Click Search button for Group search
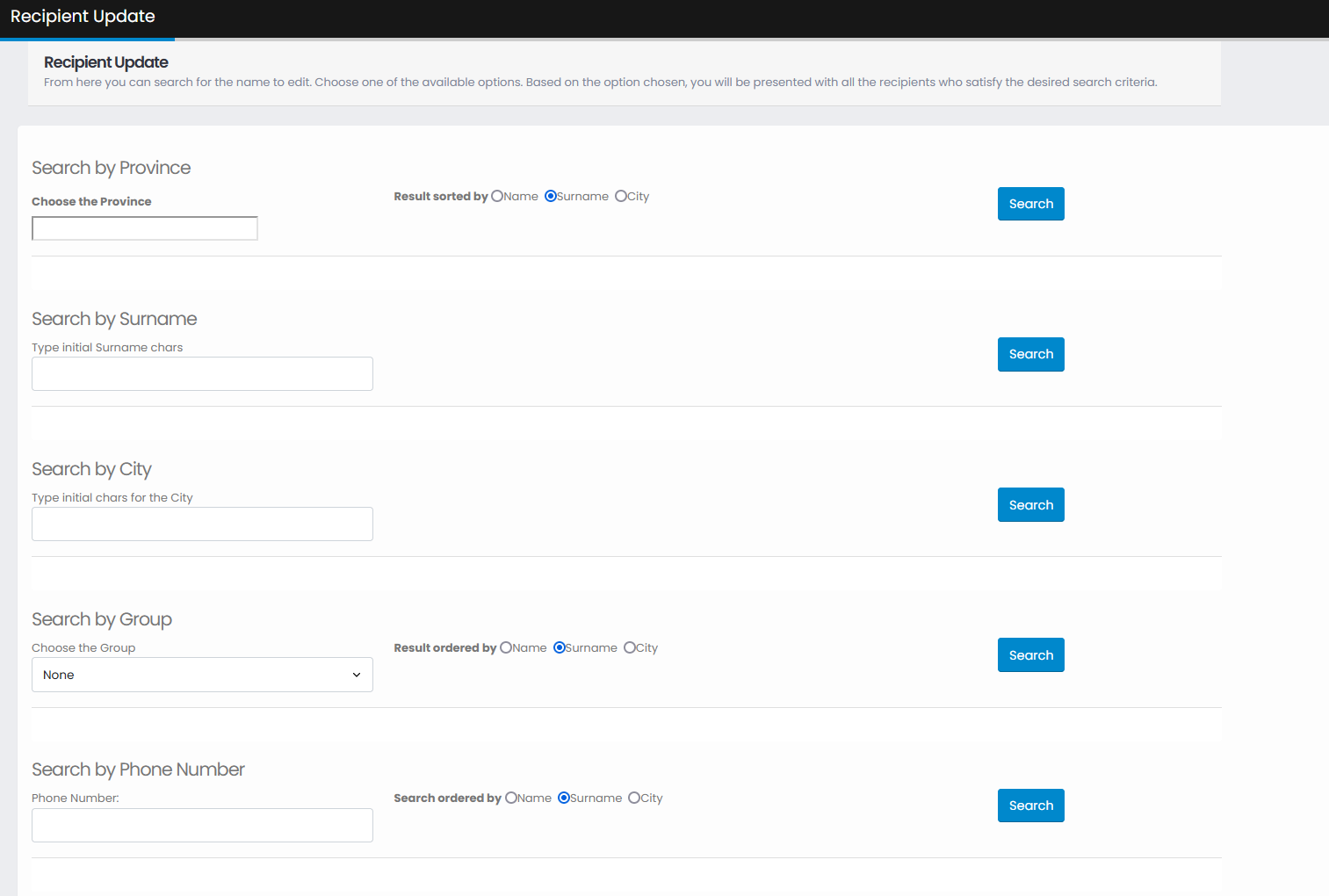Screen dimensions: 1329x896 click(x=1031, y=655)
